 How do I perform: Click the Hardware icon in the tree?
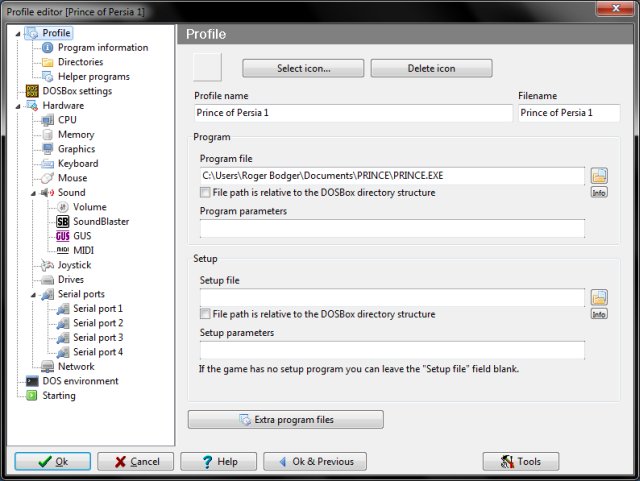coord(32,105)
